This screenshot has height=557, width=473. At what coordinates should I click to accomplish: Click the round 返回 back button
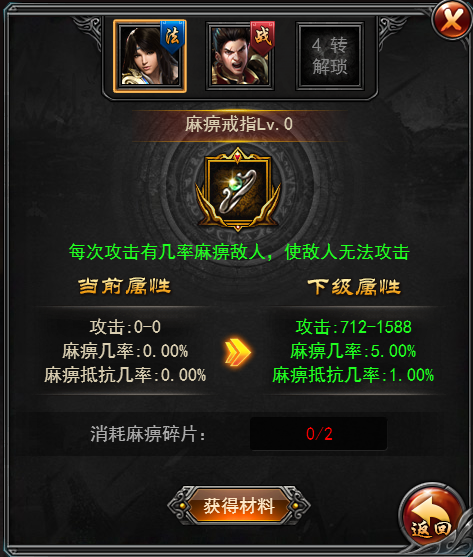(432, 517)
